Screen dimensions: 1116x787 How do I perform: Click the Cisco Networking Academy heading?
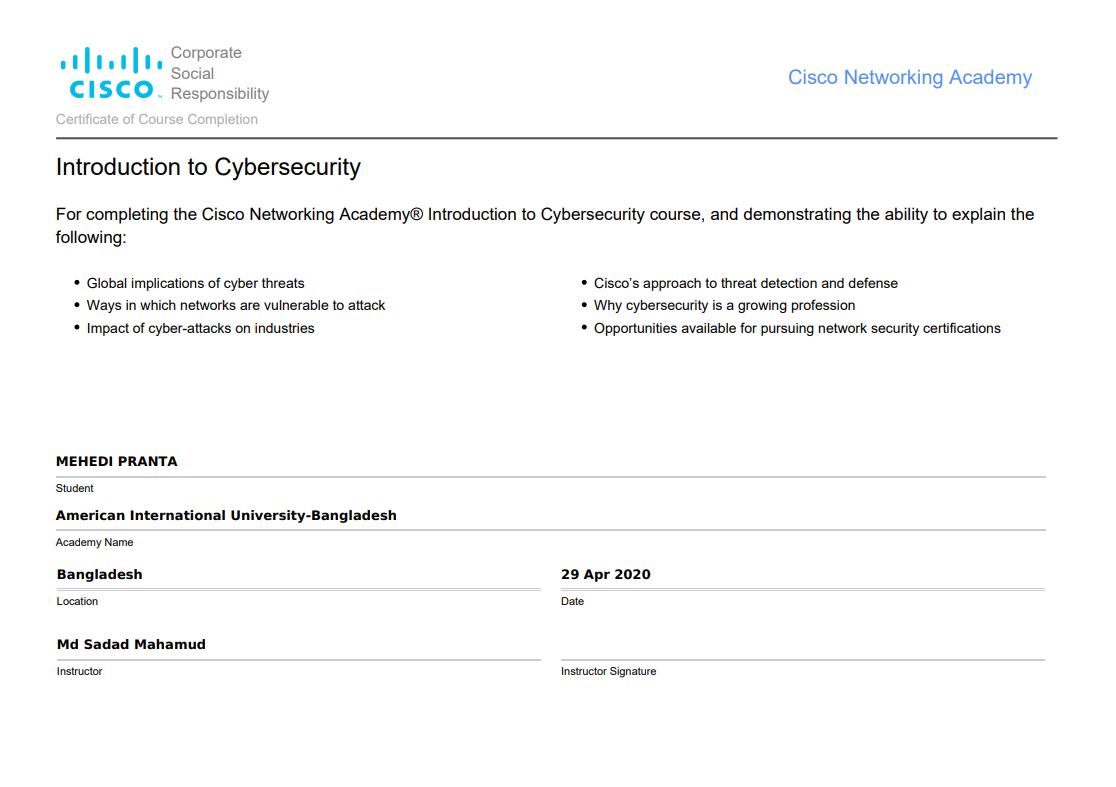coord(909,77)
